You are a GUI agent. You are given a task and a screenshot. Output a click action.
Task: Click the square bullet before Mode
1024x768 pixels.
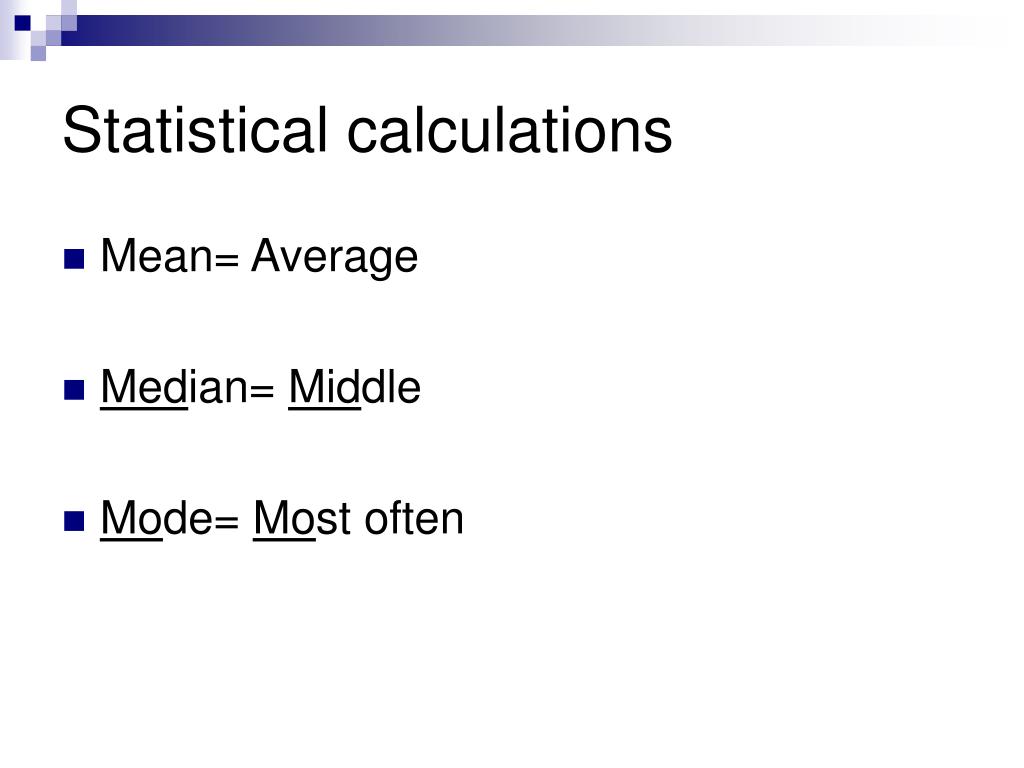click(74, 521)
